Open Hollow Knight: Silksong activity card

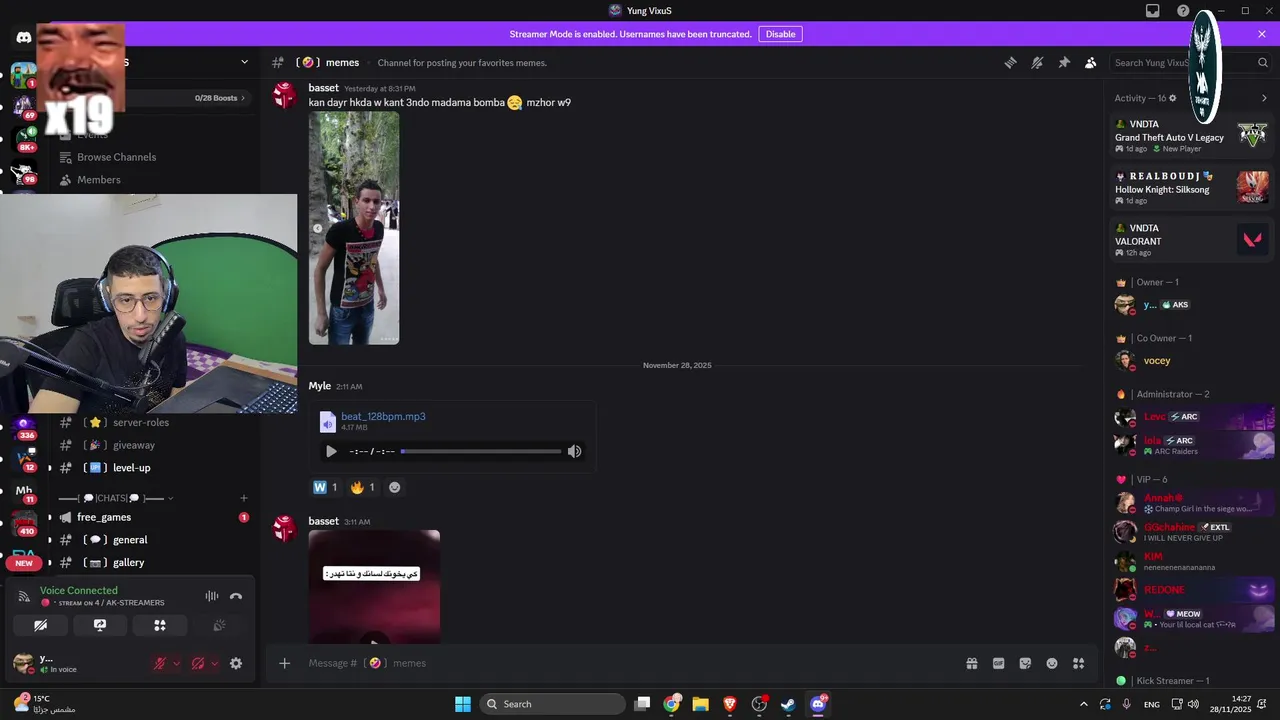point(1191,188)
